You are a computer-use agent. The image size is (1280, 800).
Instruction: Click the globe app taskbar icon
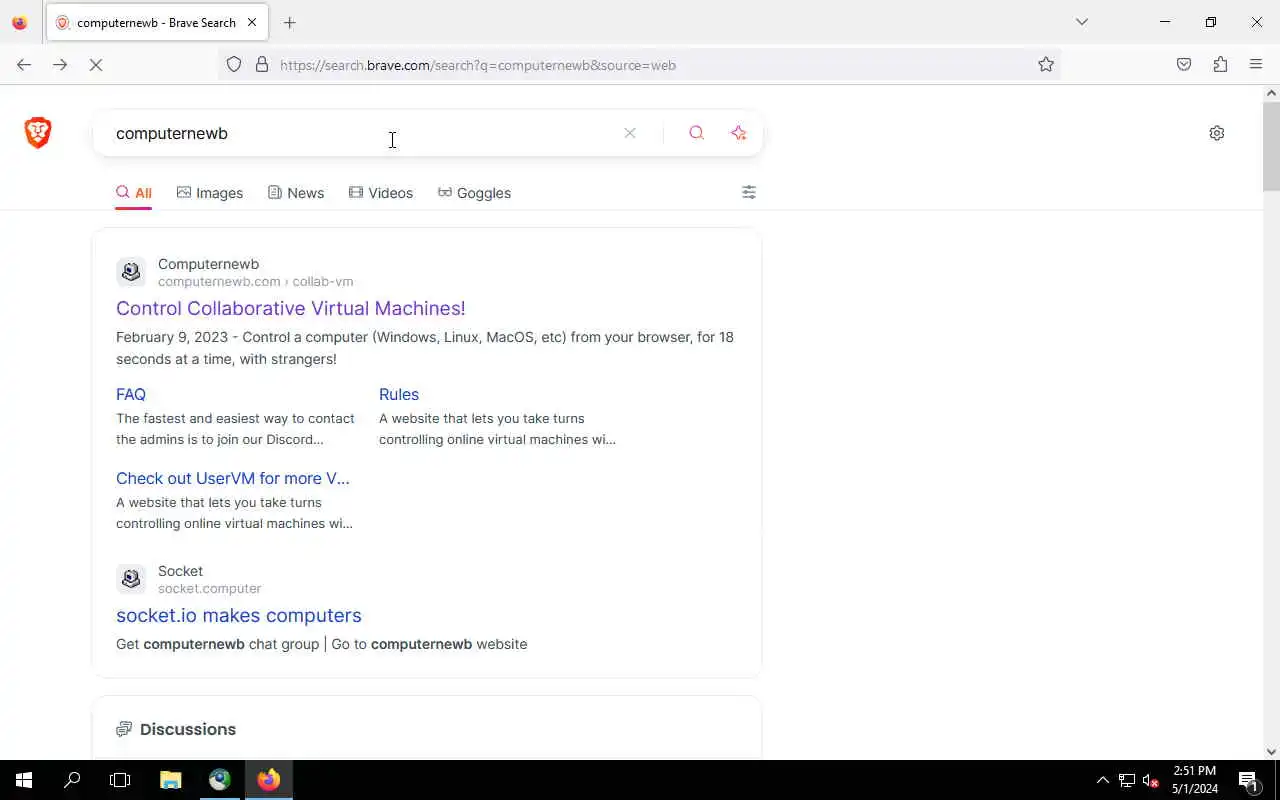[x=220, y=780]
